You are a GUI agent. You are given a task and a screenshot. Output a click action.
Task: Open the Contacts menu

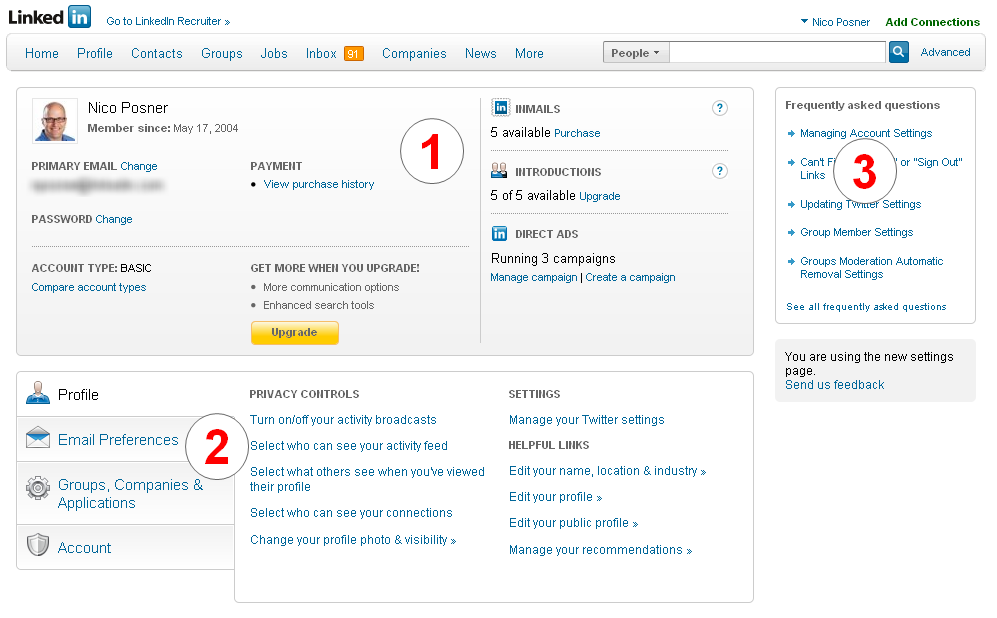(156, 53)
